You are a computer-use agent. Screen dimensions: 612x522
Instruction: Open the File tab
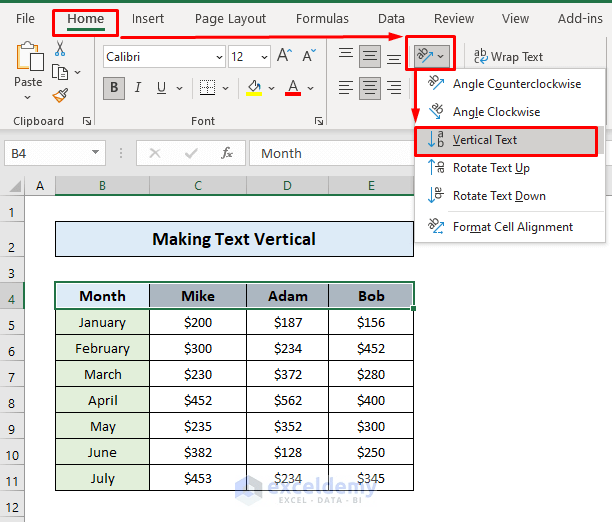pos(25,18)
